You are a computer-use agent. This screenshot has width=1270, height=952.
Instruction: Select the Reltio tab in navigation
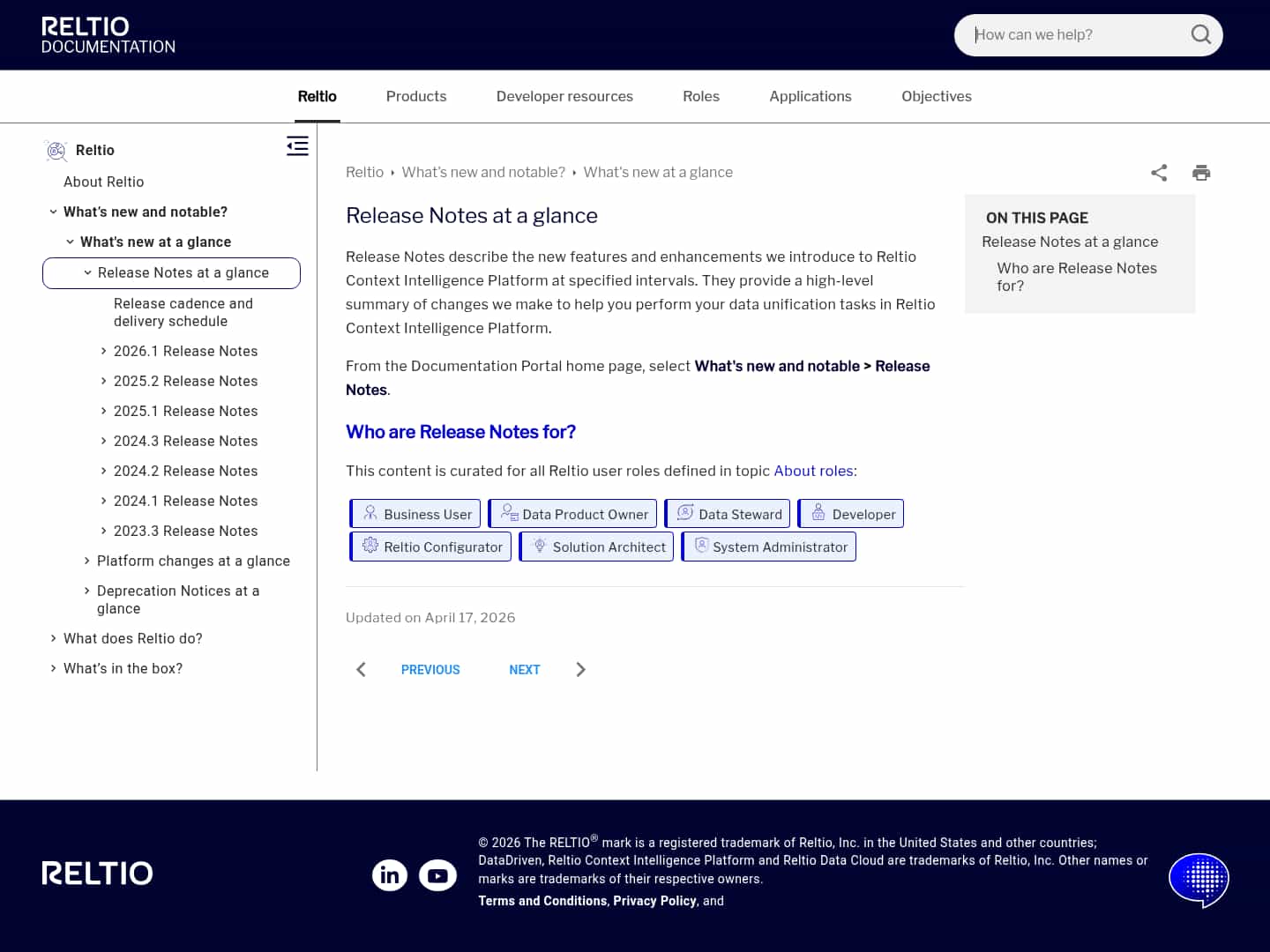317,96
